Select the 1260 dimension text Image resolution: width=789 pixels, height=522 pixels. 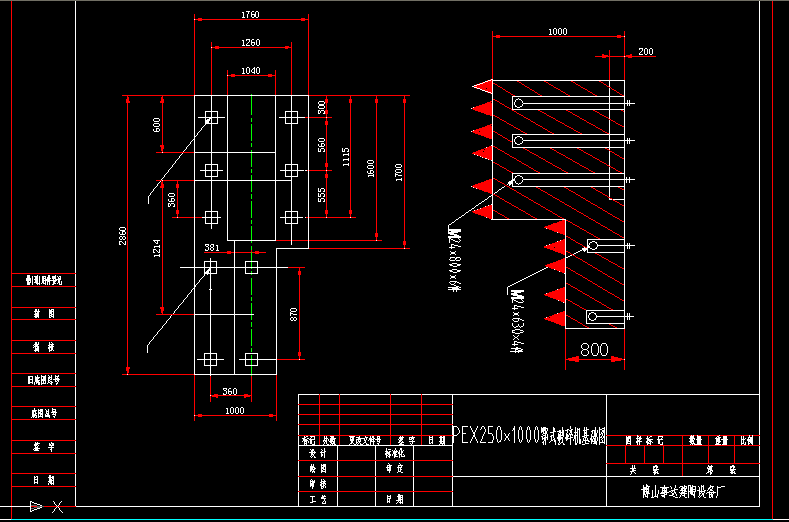click(x=250, y=43)
